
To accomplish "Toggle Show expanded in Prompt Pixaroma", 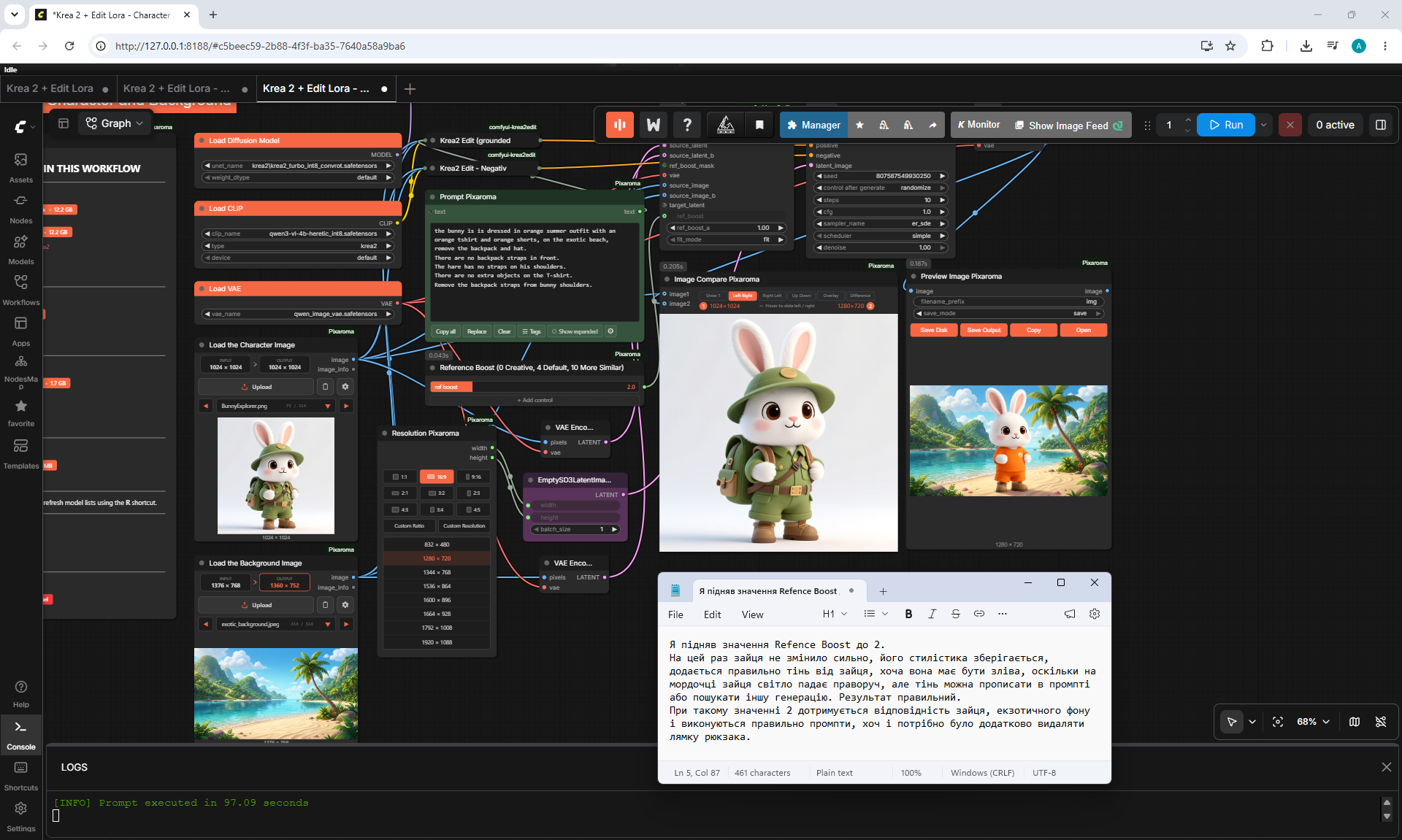I will point(575,331).
